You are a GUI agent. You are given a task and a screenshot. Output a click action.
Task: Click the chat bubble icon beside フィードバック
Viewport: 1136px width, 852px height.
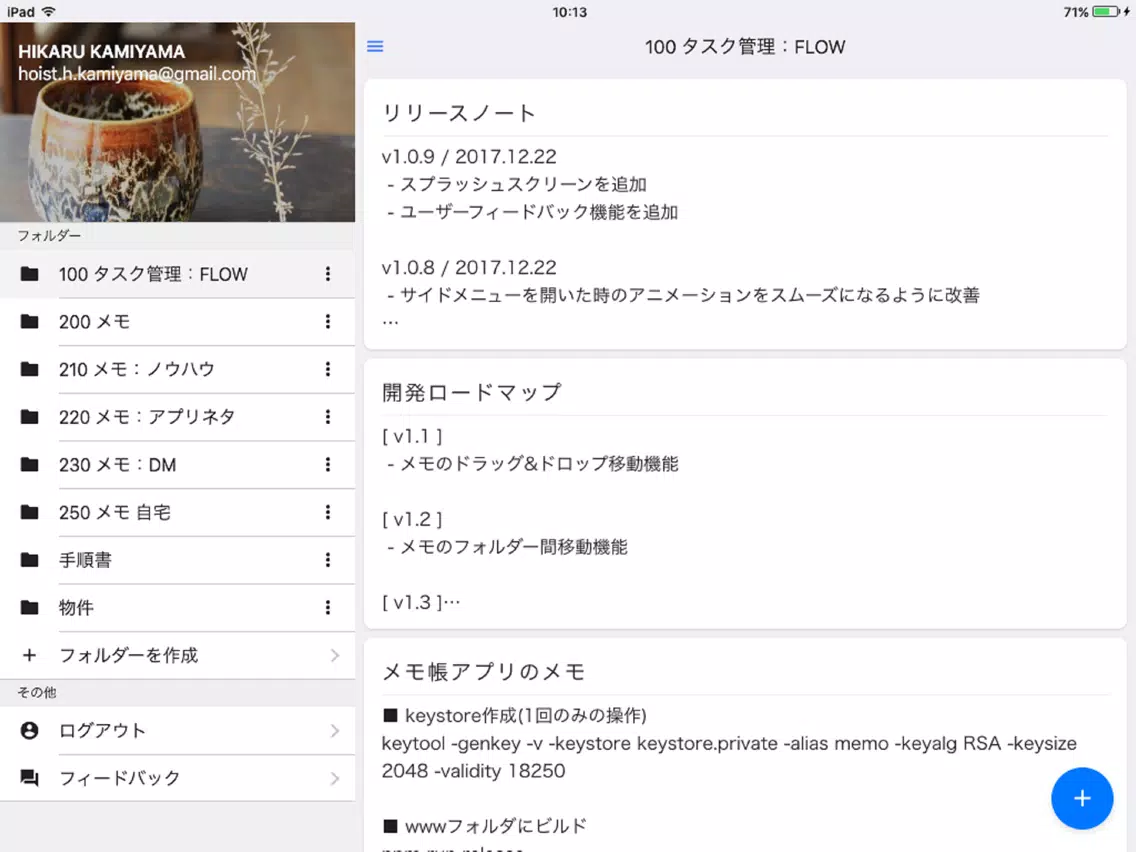tap(30, 778)
